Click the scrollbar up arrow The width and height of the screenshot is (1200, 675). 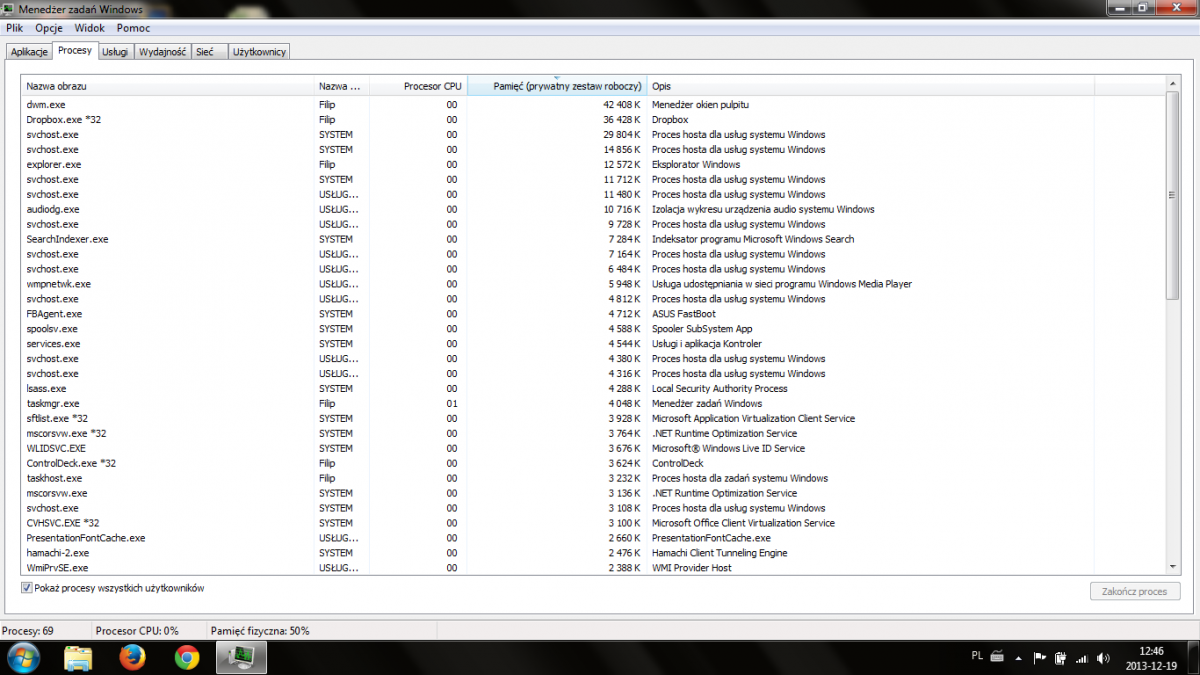coord(1172,85)
